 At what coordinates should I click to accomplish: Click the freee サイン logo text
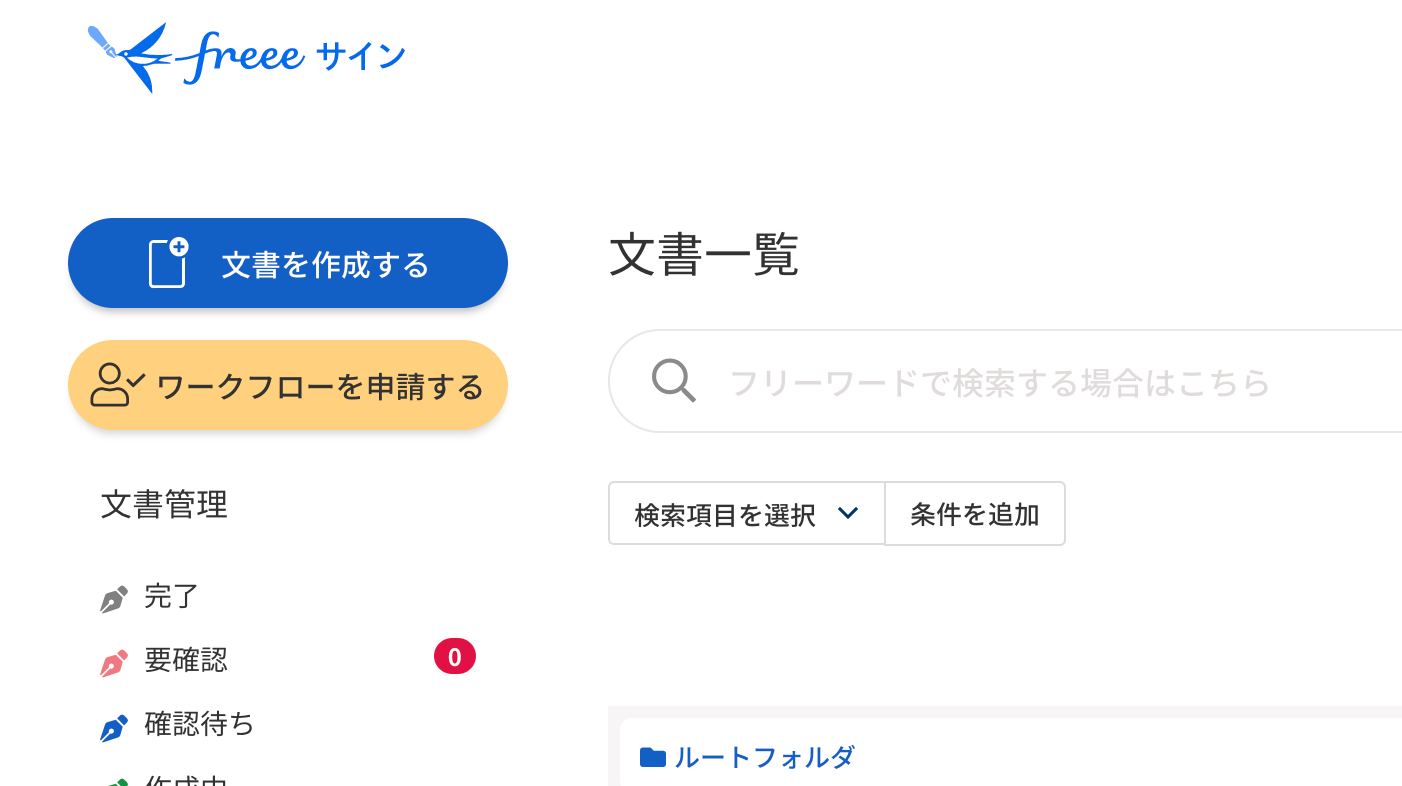point(291,55)
